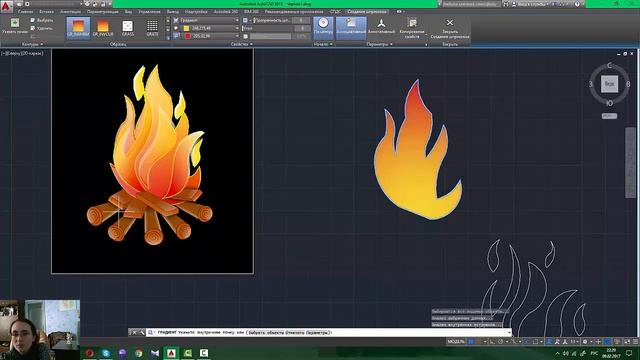
Task: Toggle the Centered gradient button
Action: pos(323,27)
